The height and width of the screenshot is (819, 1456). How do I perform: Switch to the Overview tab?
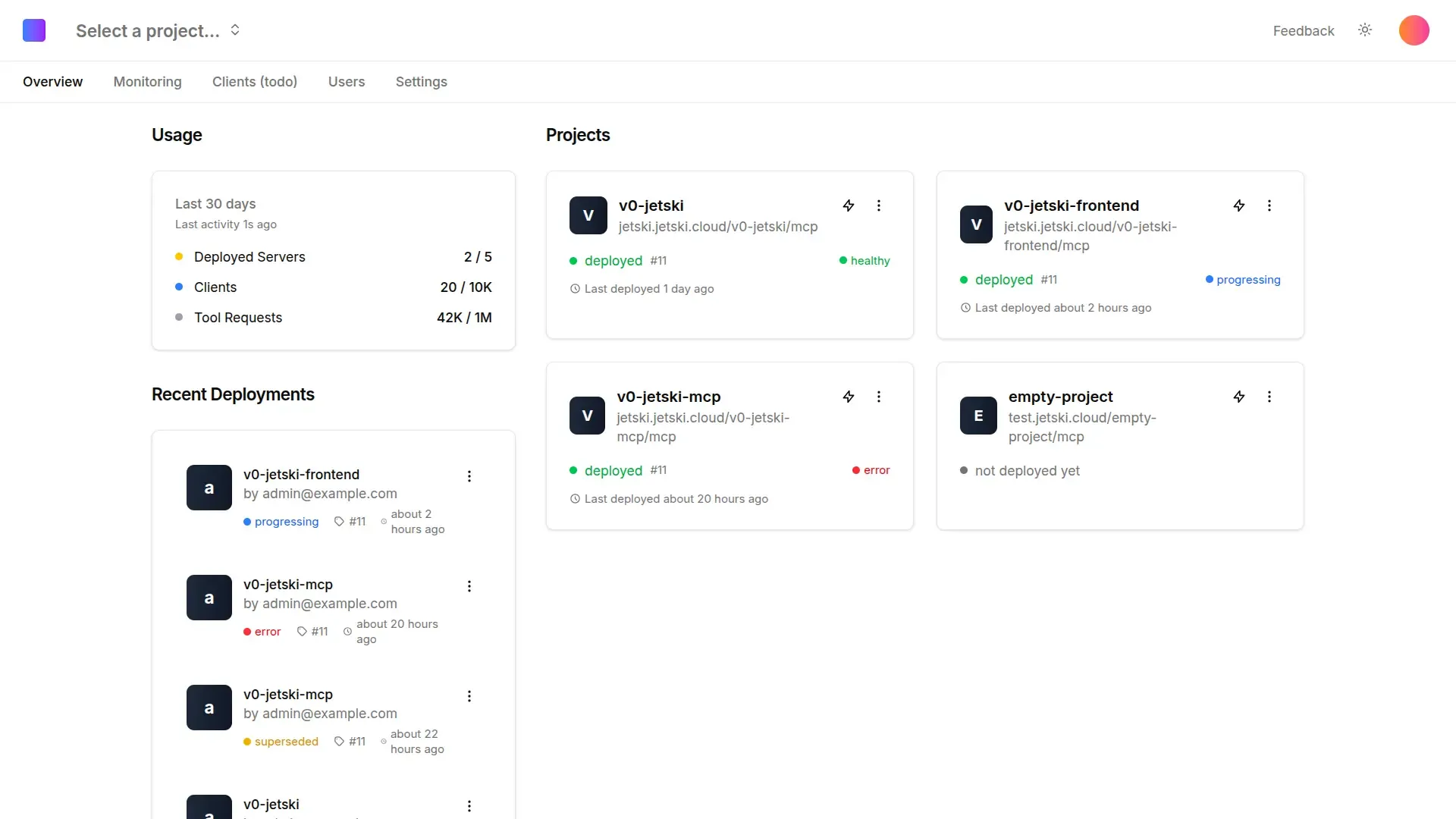pos(52,81)
